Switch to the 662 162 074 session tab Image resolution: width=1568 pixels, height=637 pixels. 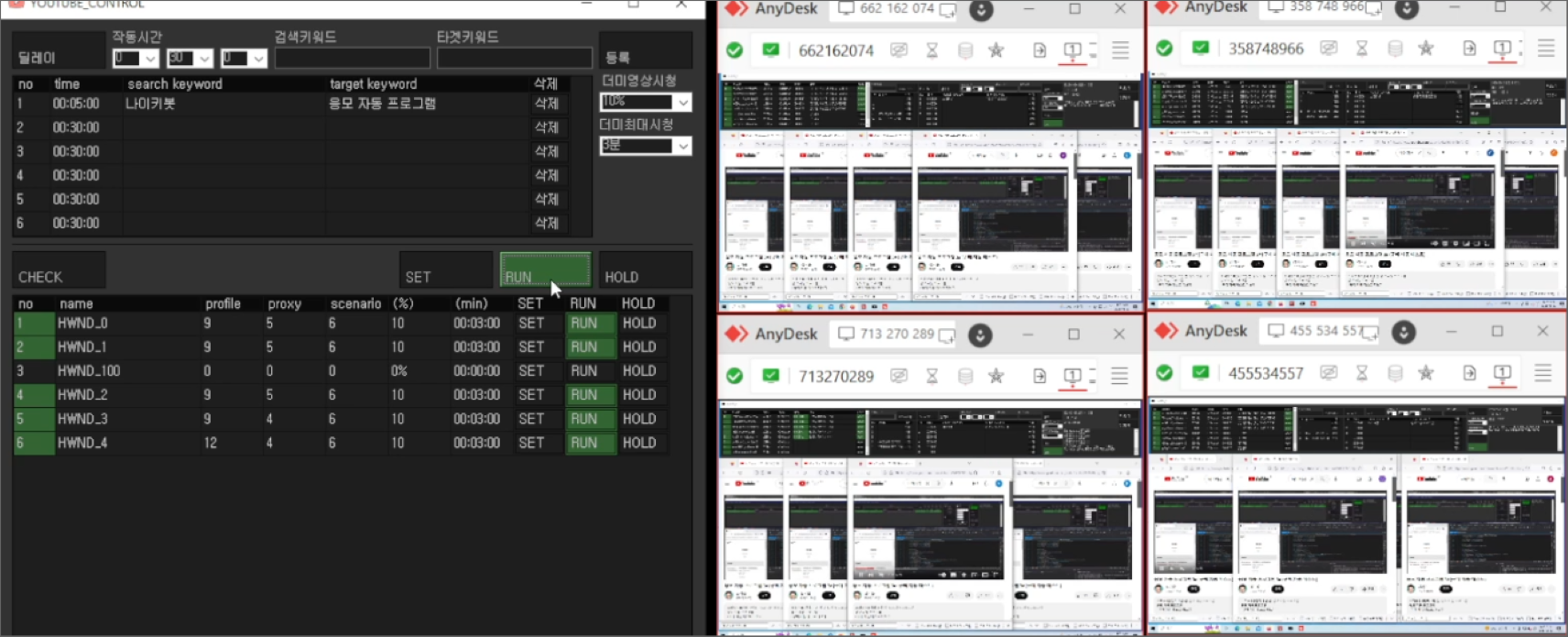896,9
